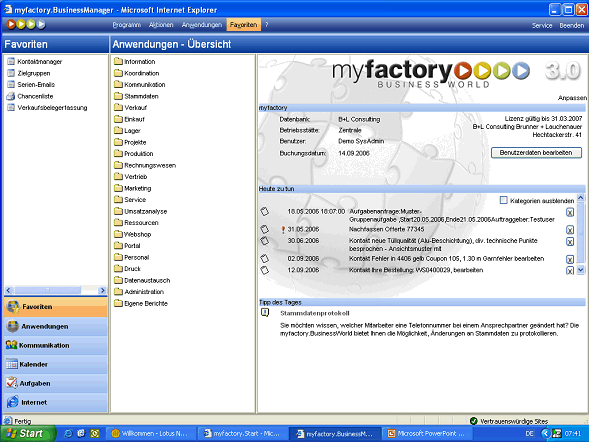Dismiss the 30.06.2006 Kontakt task

[570, 241]
